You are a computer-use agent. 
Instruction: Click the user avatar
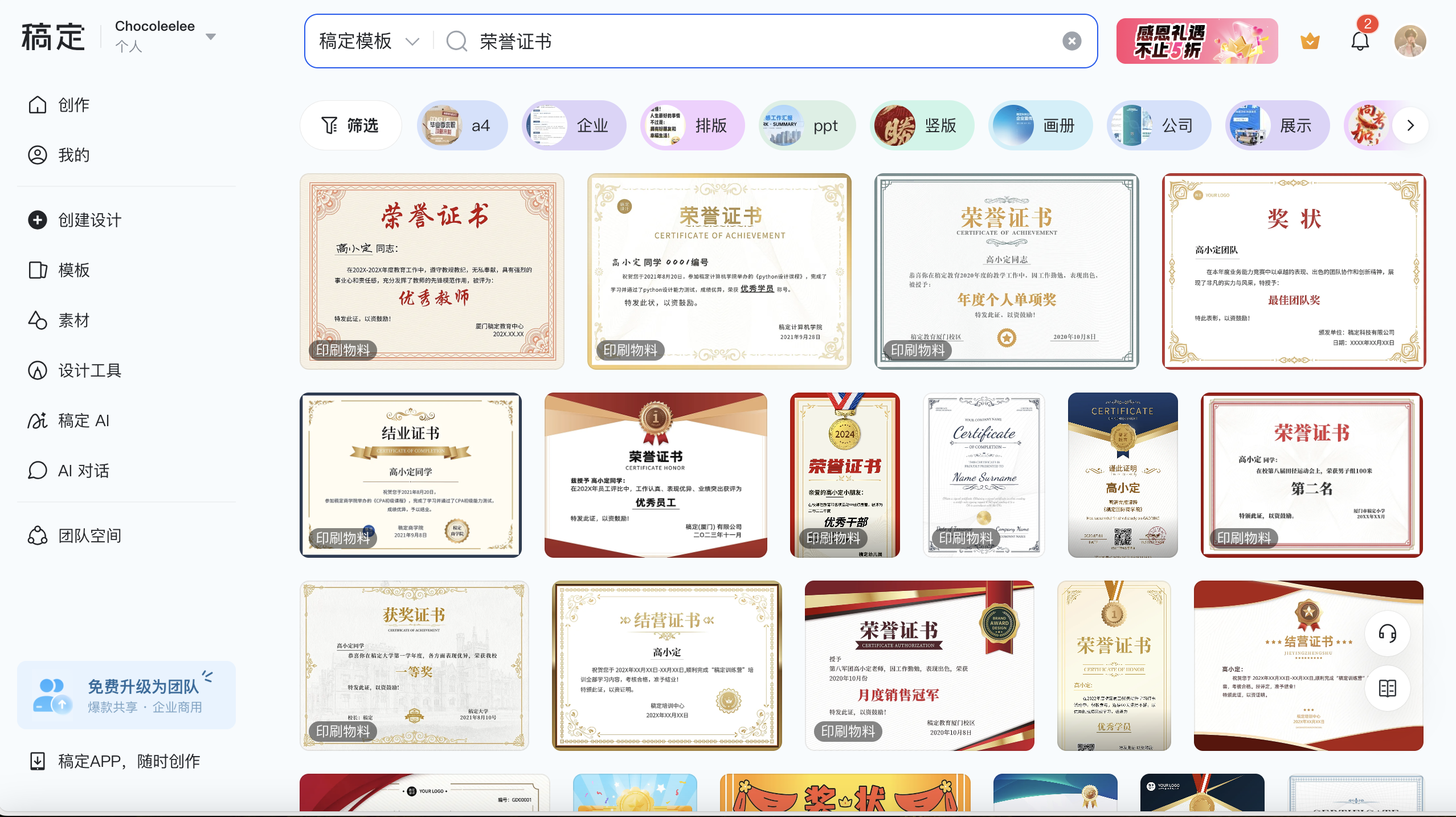[x=1410, y=41]
